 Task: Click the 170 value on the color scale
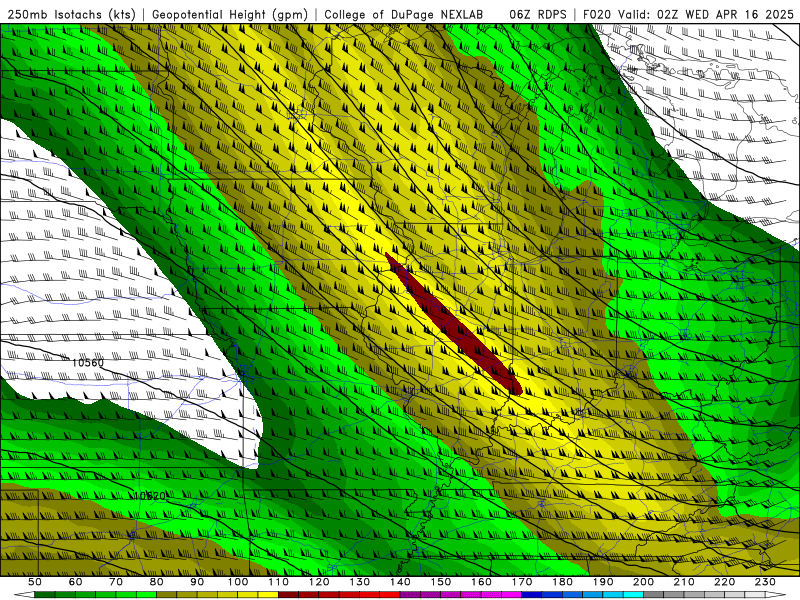click(522, 582)
